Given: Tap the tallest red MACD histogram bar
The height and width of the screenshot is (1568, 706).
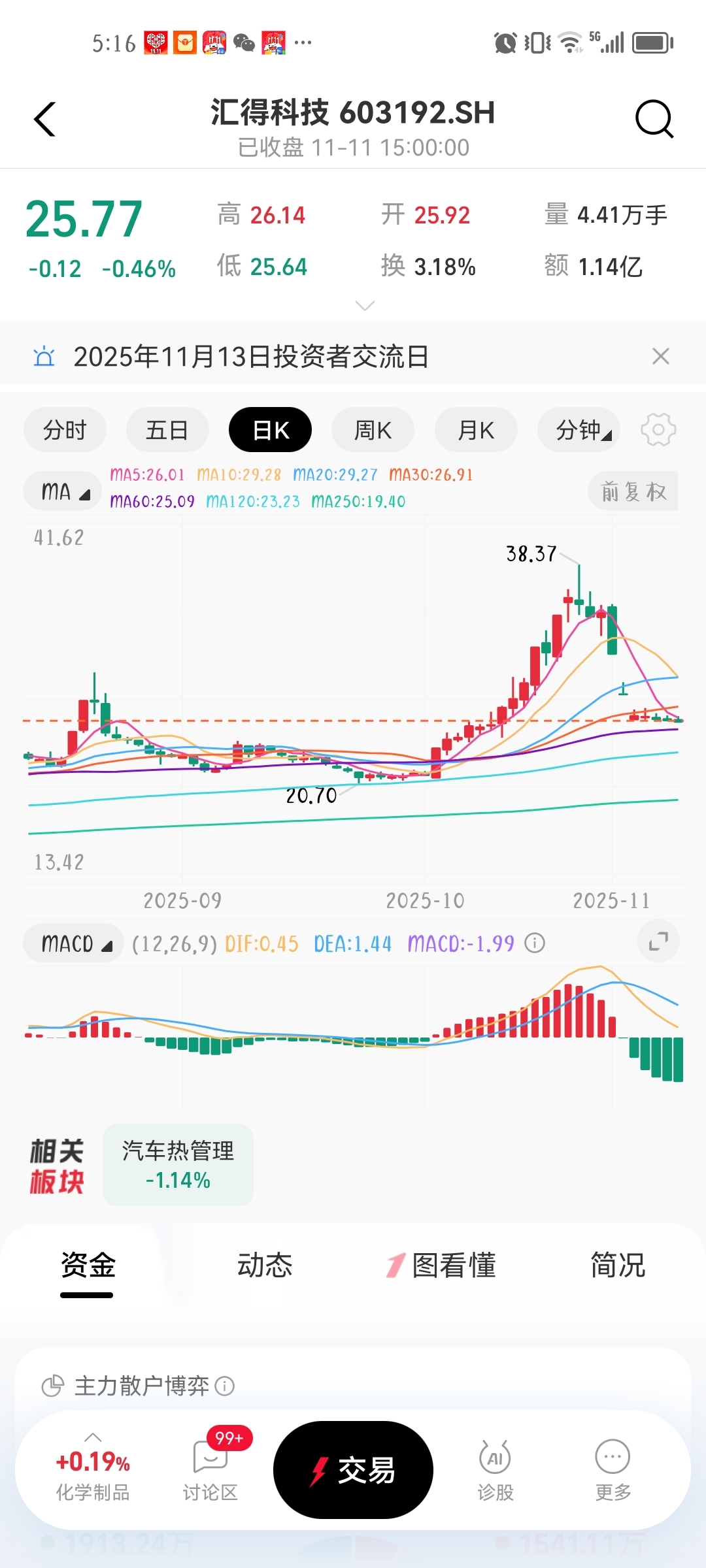Looking at the screenshot, I should 568,1011.
